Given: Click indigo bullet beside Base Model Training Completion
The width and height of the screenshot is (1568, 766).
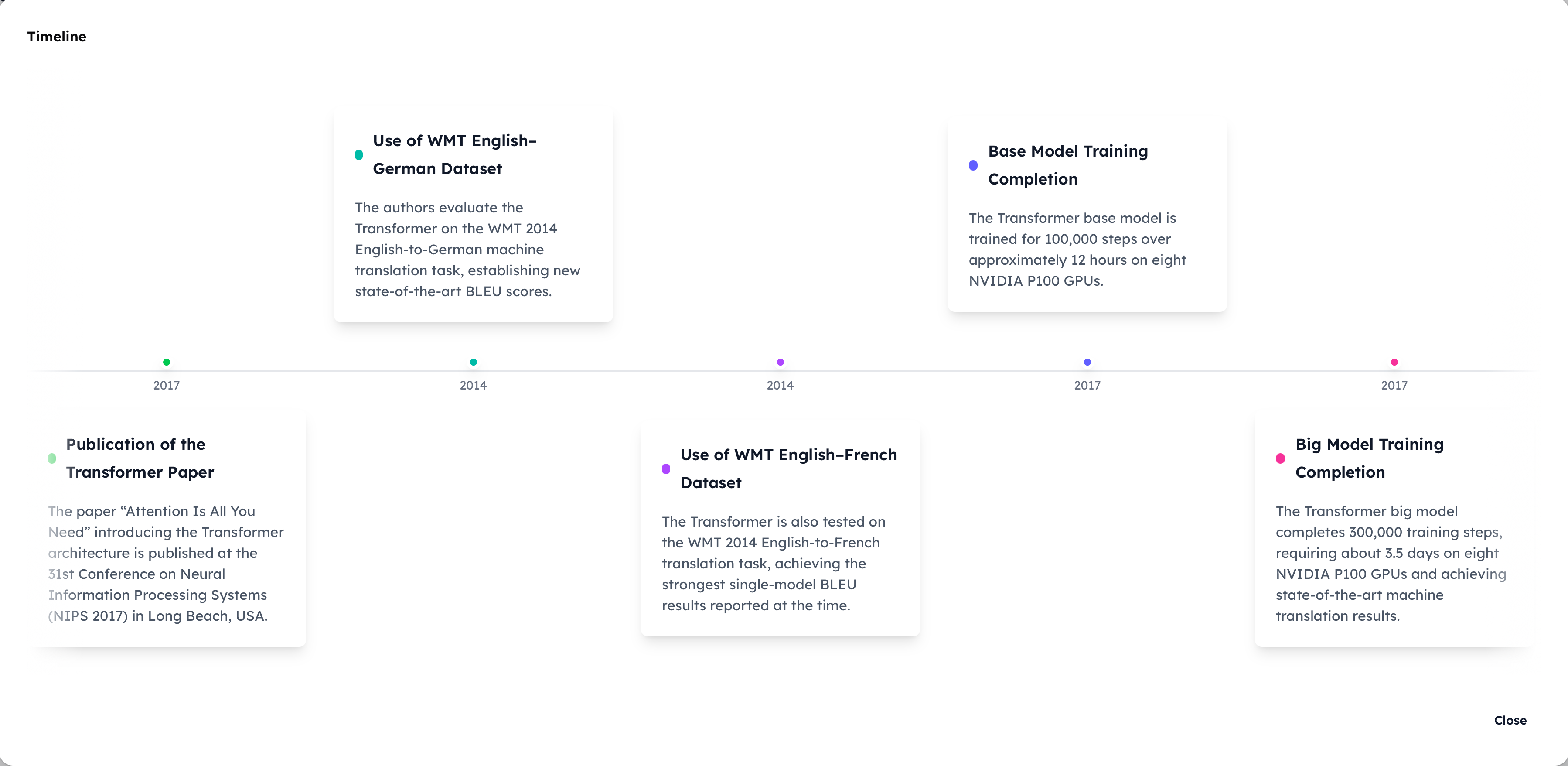Looking at the screenshot, I should [x=973, y=165].
